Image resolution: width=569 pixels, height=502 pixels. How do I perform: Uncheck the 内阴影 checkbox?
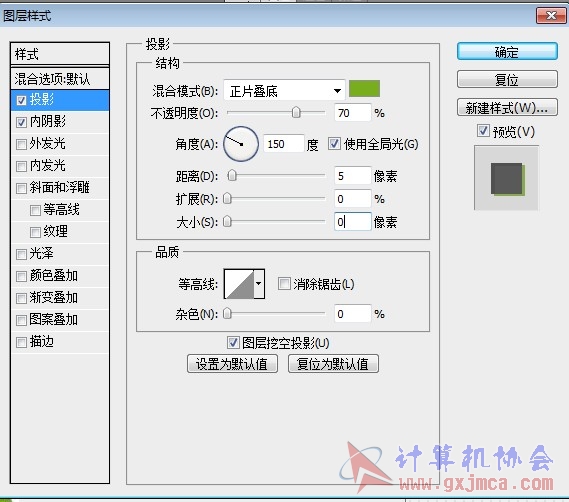[x=21, y=122]
